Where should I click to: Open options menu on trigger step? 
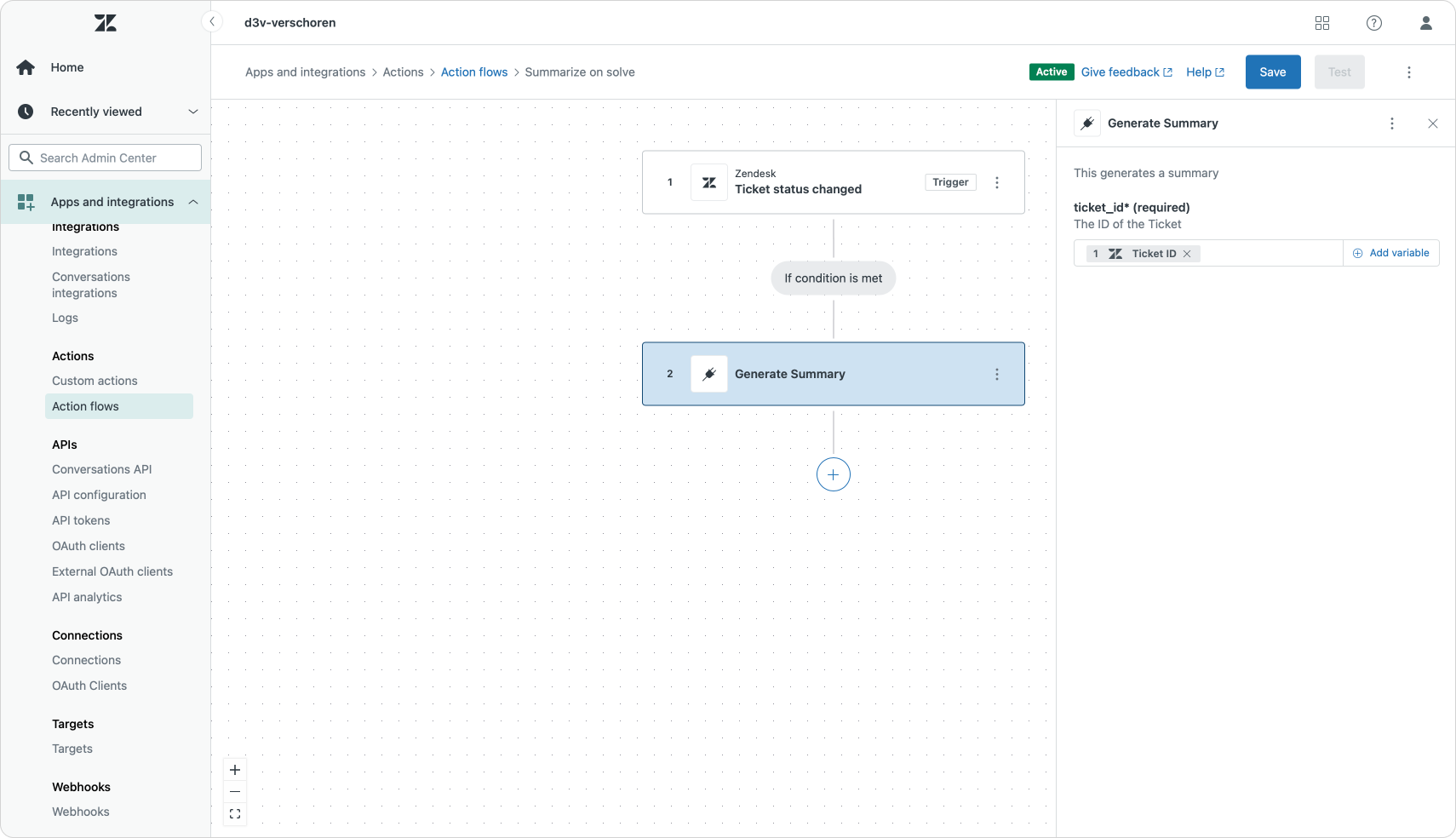pyautogui.click(x=997, y=182)
